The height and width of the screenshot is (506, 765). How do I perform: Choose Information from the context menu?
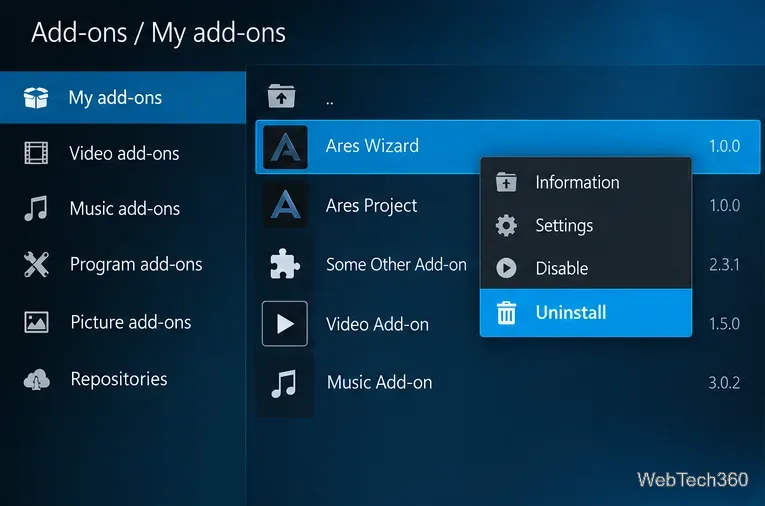(586, 182)
